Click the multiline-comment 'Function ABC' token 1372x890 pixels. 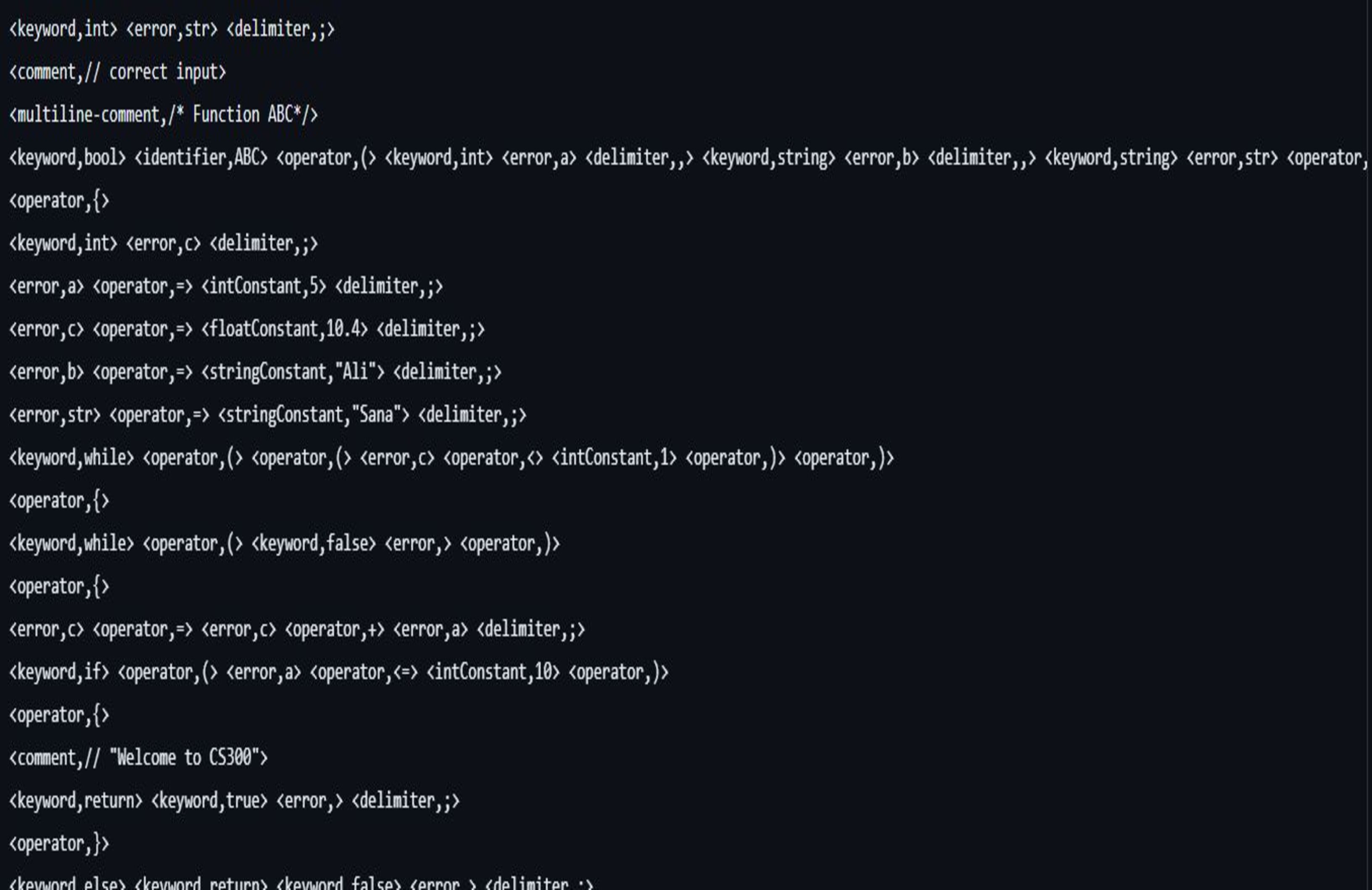(163, 115)
